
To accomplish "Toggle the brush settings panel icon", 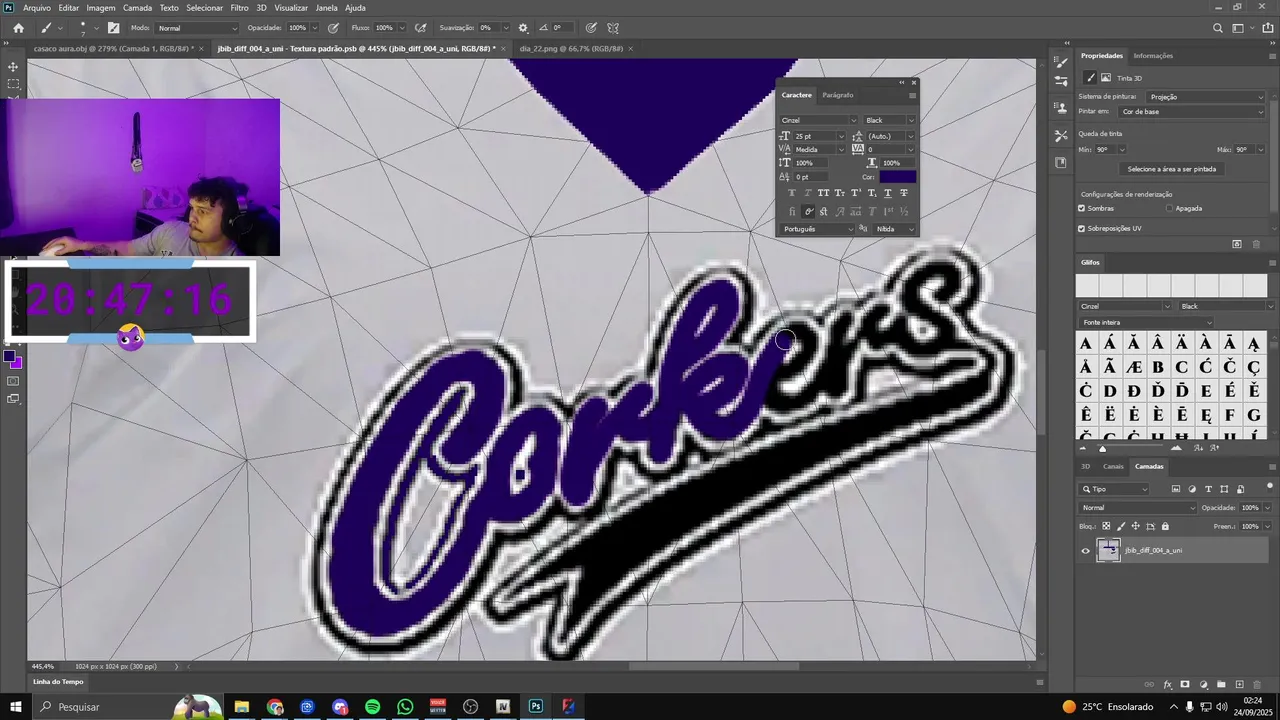I will pyautogui.click(x=113, y=28).
